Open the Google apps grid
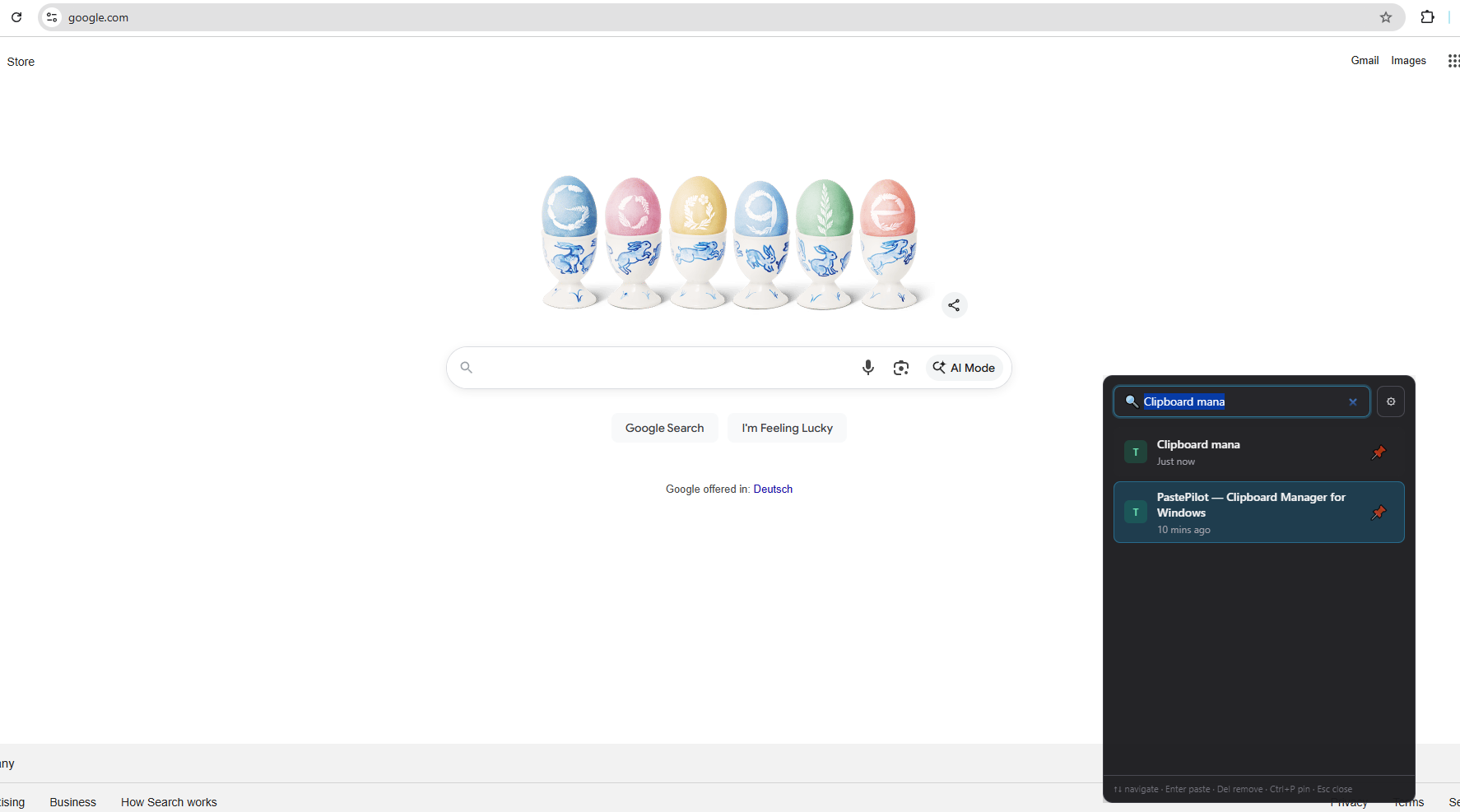The image size is (1460, 812). pos(1453,61)
